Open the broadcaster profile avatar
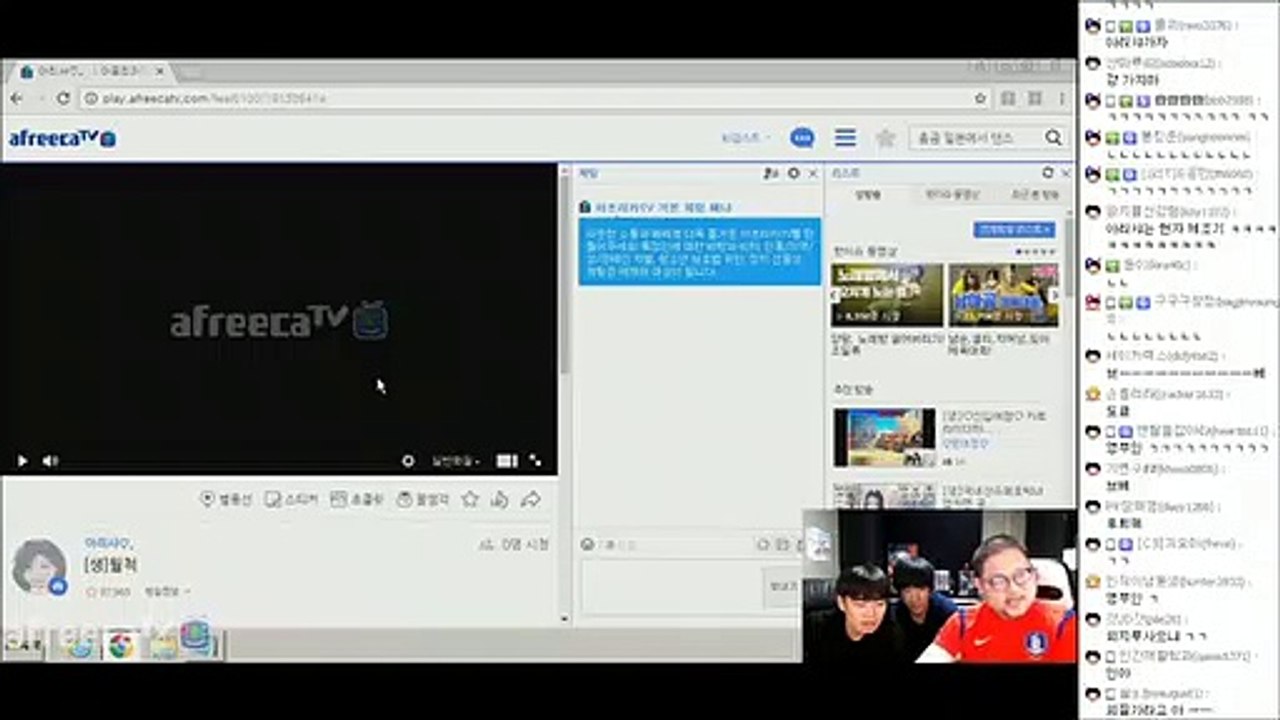 40,566
